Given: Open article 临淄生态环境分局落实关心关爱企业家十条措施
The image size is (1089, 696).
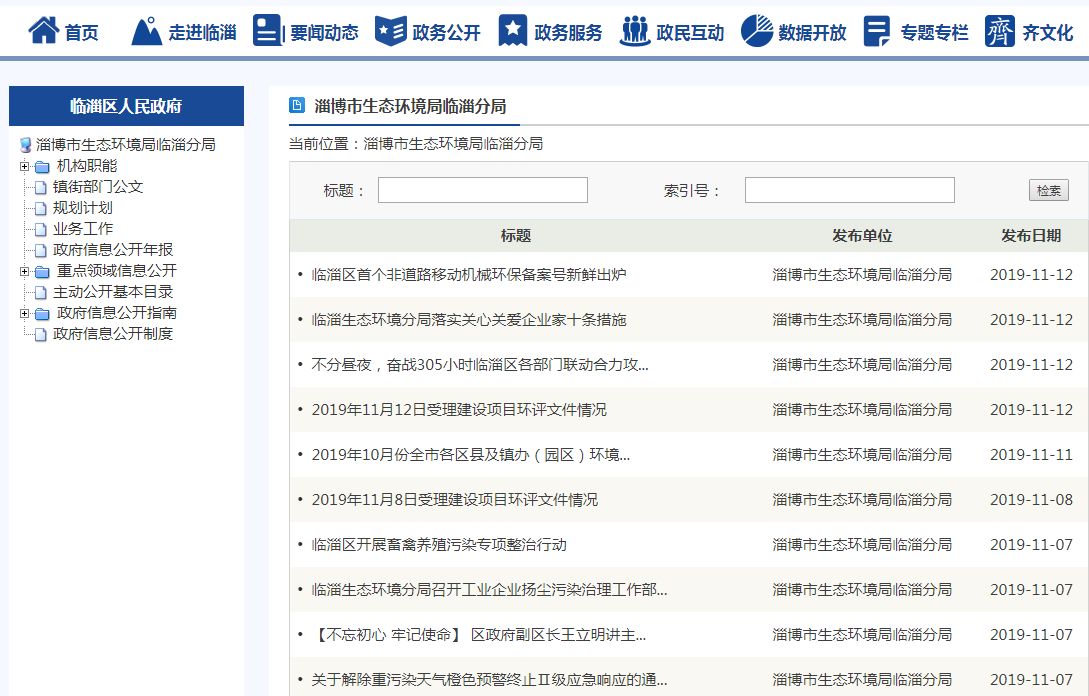Looking at the screenshot, I should point(469,320).
